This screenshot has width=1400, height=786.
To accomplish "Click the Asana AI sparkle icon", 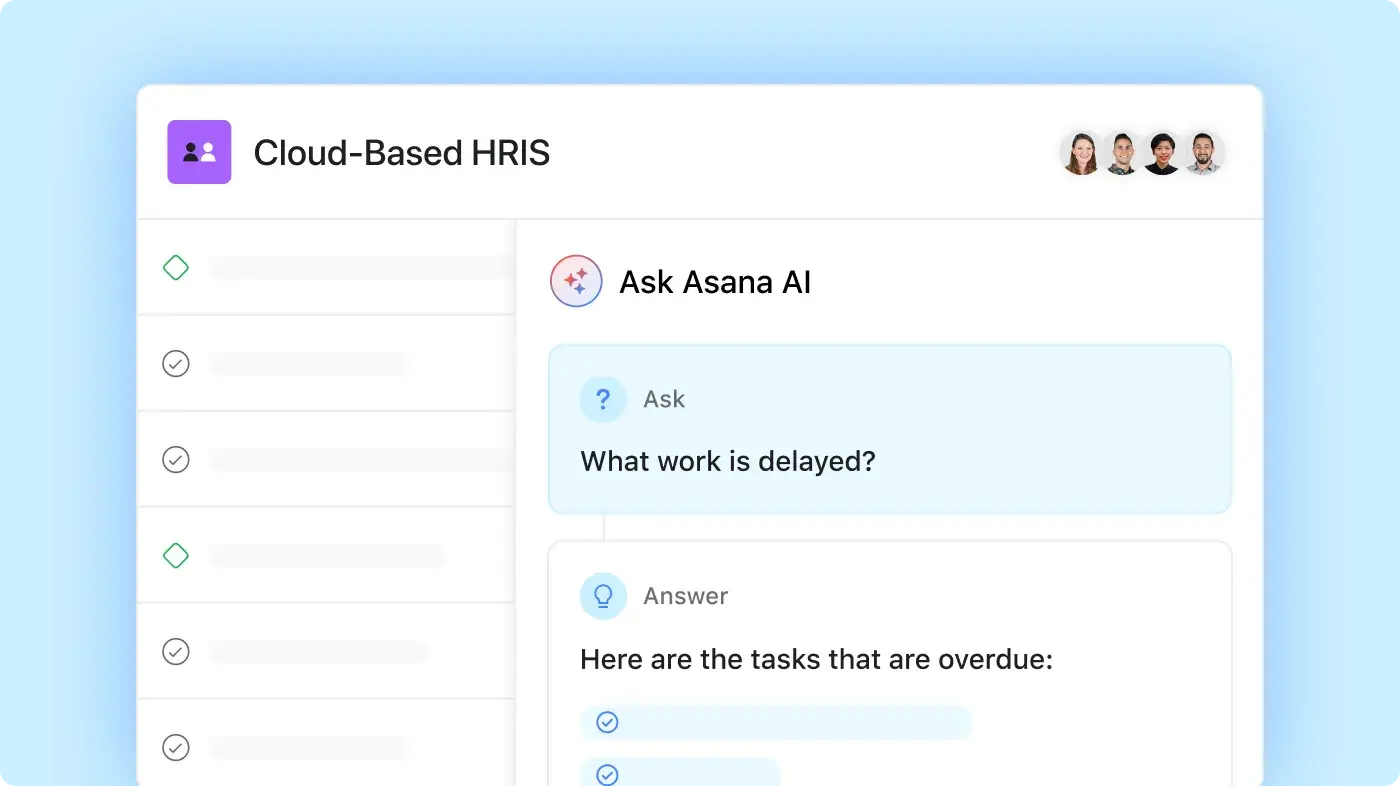I will (x=576, y=281).
